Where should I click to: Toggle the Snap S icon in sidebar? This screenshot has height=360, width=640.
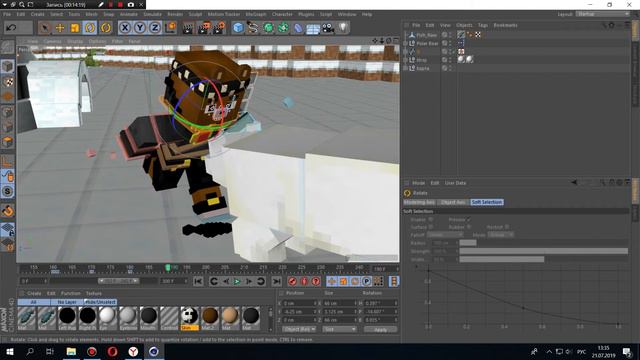point(8,191)
